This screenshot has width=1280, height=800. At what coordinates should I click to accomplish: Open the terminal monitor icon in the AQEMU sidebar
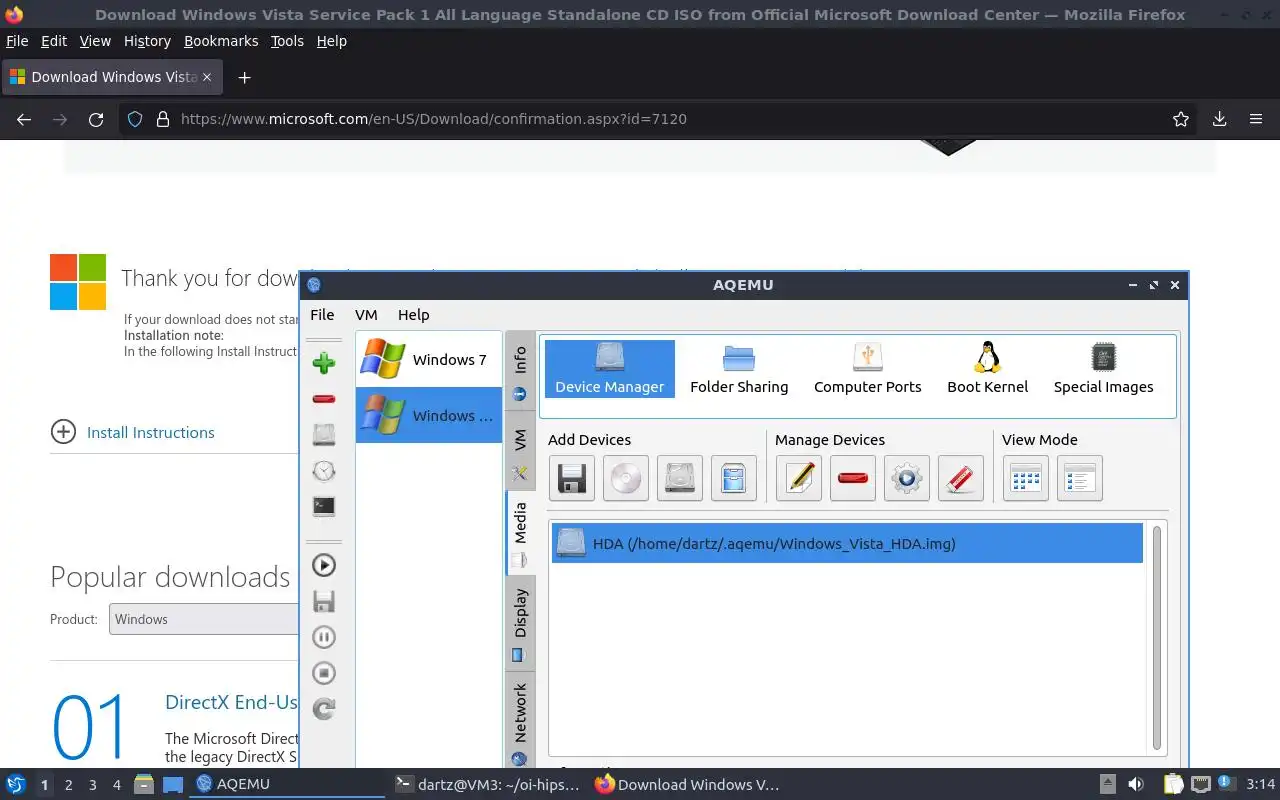click(323, 507)
